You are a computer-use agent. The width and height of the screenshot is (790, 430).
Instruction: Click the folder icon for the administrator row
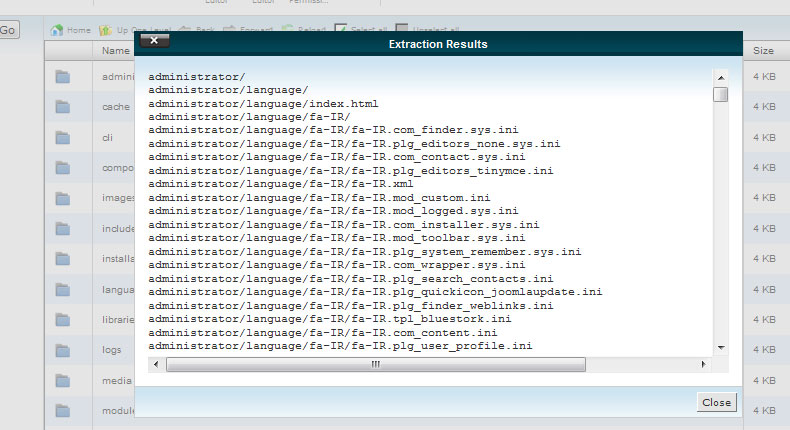[x=62, y=76]
